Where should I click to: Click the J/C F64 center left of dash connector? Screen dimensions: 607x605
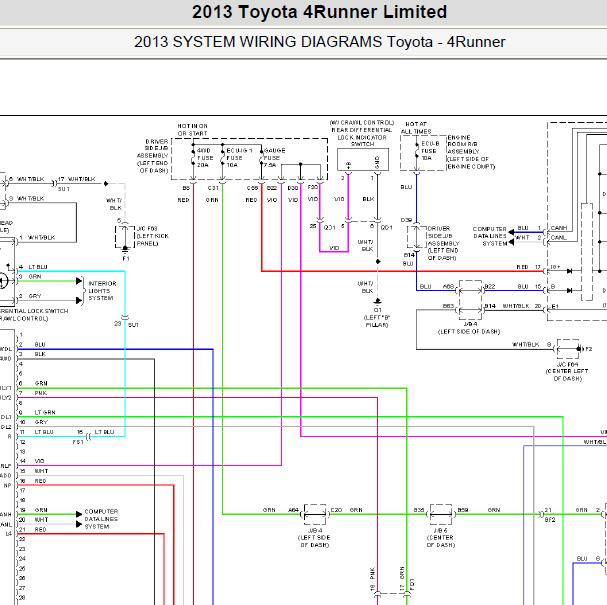coord(568,349)
